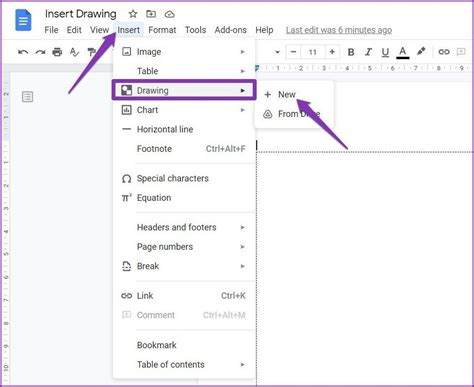The height and width of the screenshot is (387, 474).
Task: Select the paint format tool
Action: coord(91,52)
